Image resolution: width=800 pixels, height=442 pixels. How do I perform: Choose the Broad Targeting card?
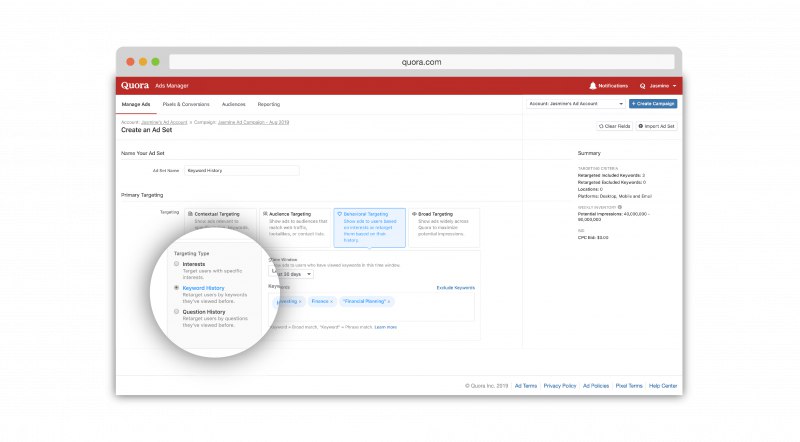pyautogui.click(x=444, y=228)
